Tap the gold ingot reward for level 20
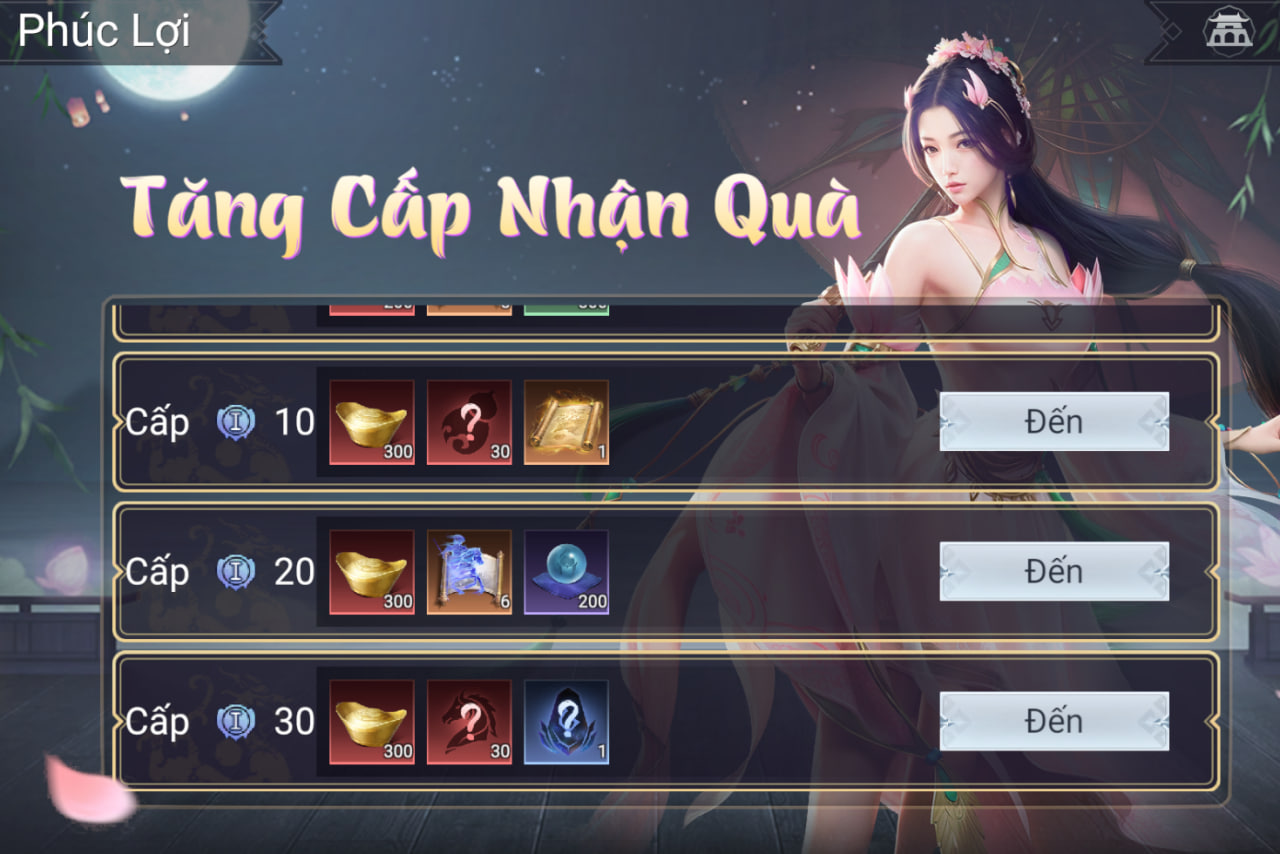1280x854 pixels. point(372,572)
